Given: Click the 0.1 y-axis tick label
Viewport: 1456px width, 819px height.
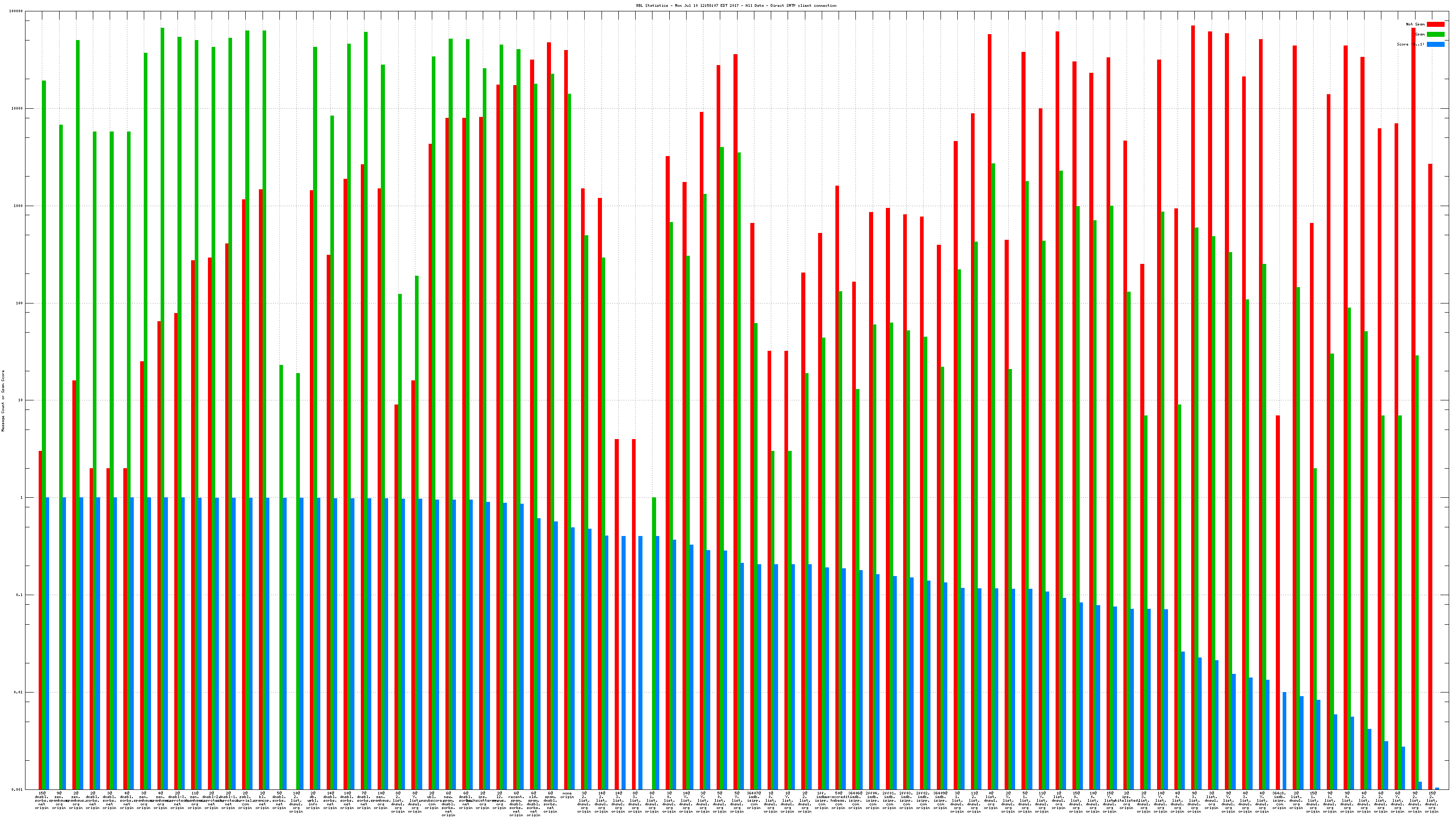Looking at the screenshot, I should pyautogui.click(x=20, y=595).
